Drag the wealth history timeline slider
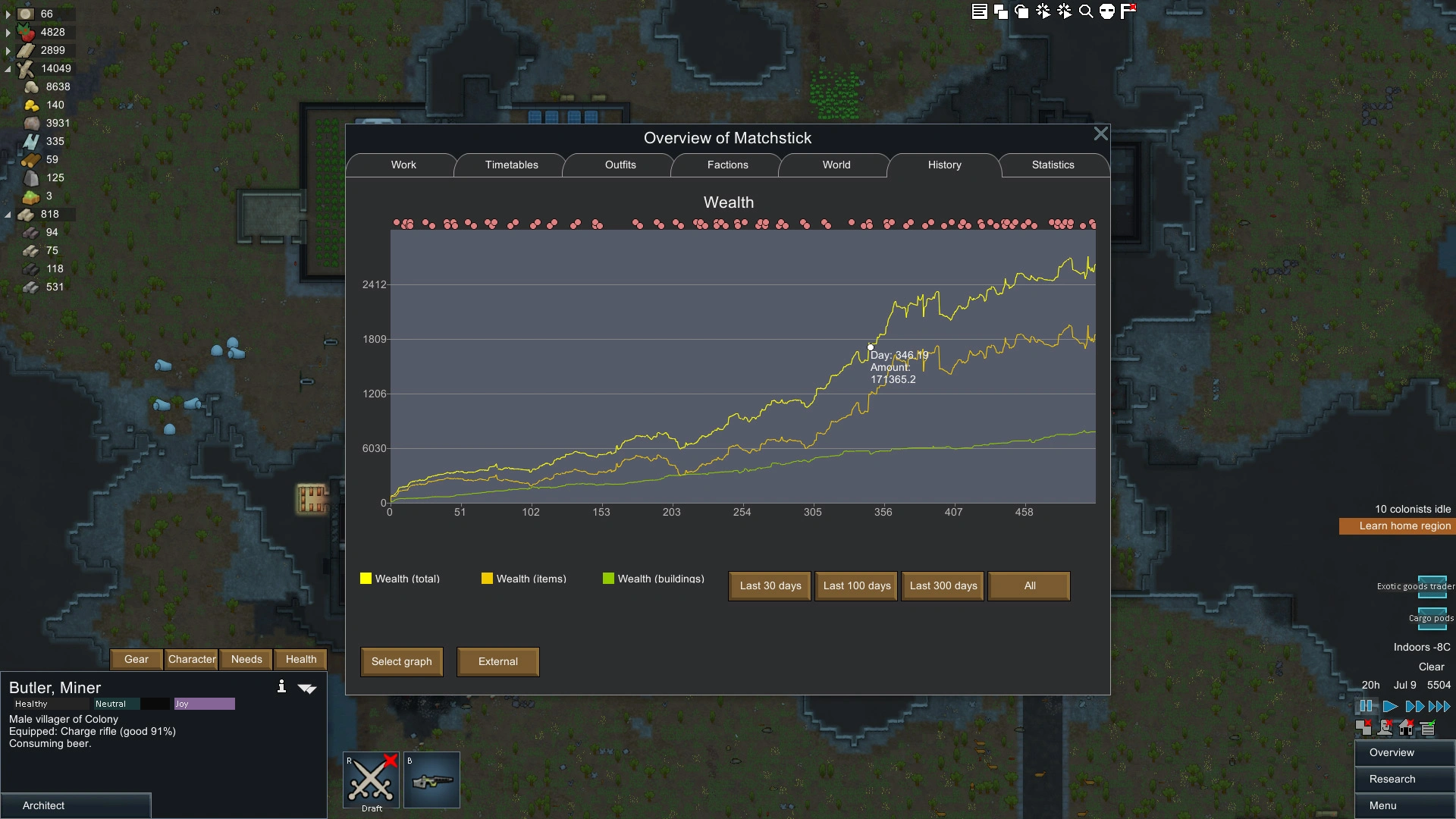This screenshot has width=1456, height=819. 868,347
